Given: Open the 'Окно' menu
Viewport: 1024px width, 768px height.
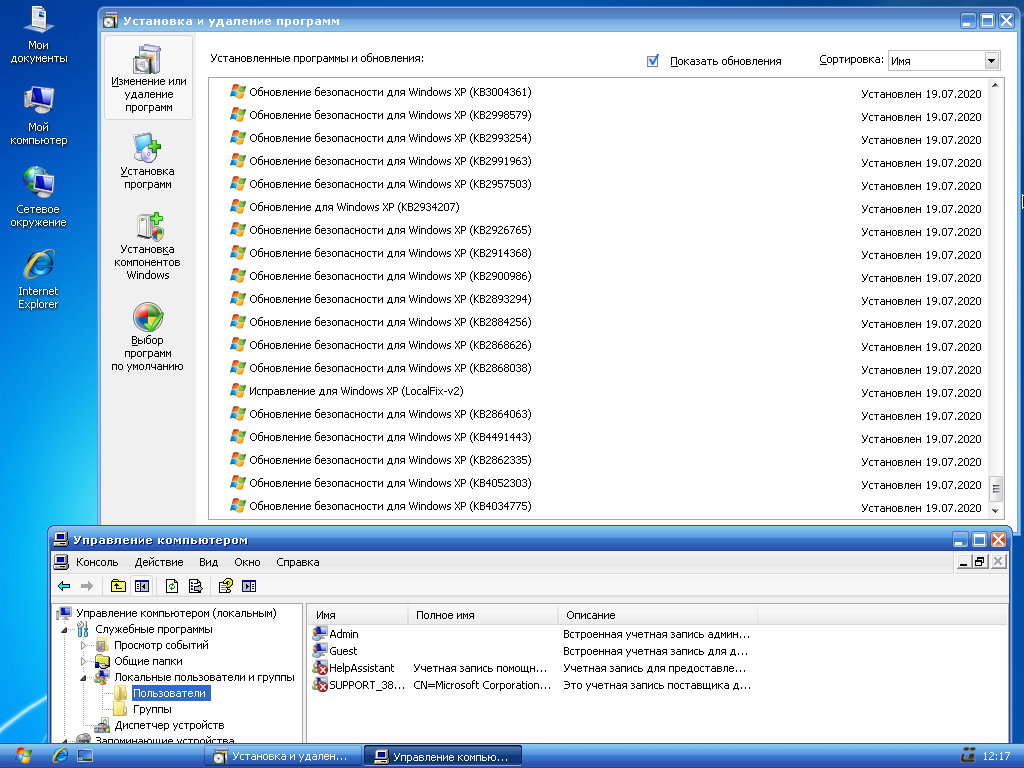Looking at the screenshot, I should pos(247,562).
